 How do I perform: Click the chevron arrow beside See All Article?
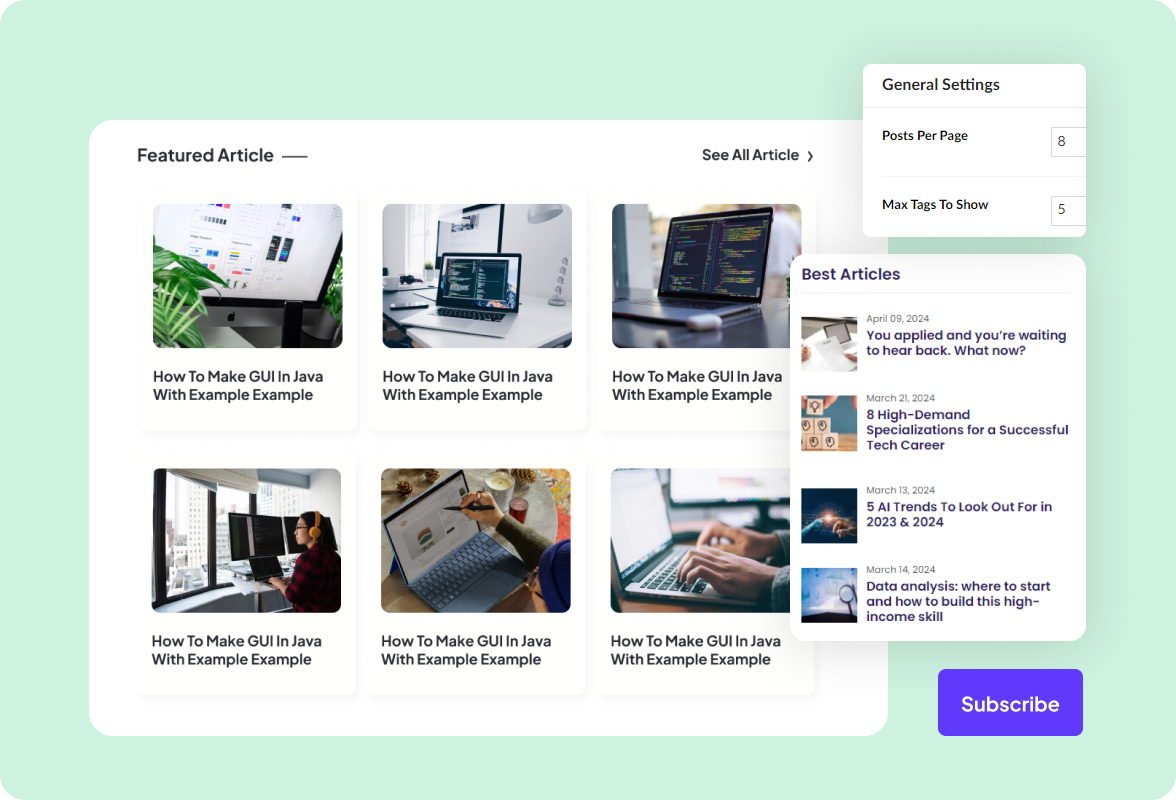click(x=810, y=156)
